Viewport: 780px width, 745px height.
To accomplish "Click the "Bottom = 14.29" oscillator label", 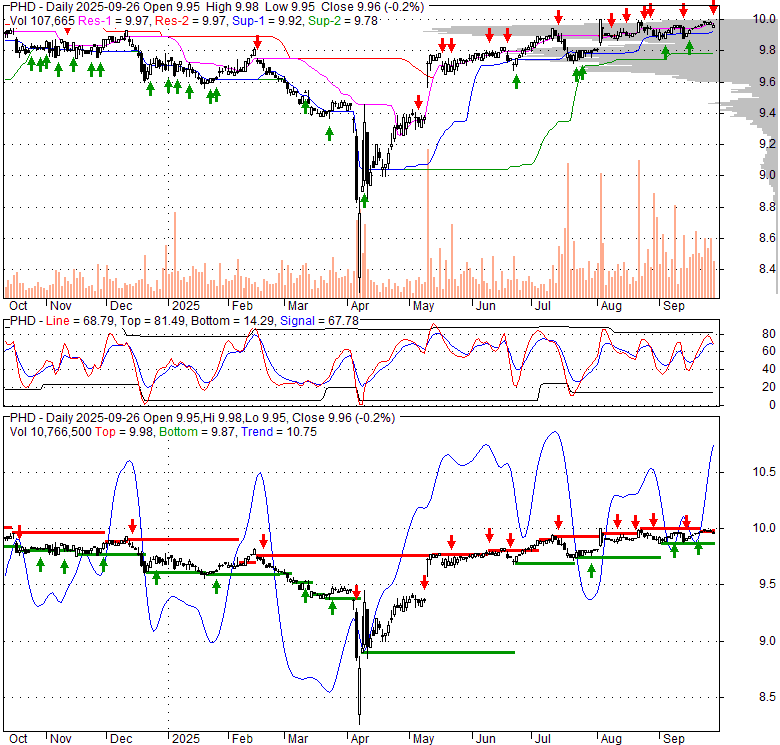I will pos(232,321).
